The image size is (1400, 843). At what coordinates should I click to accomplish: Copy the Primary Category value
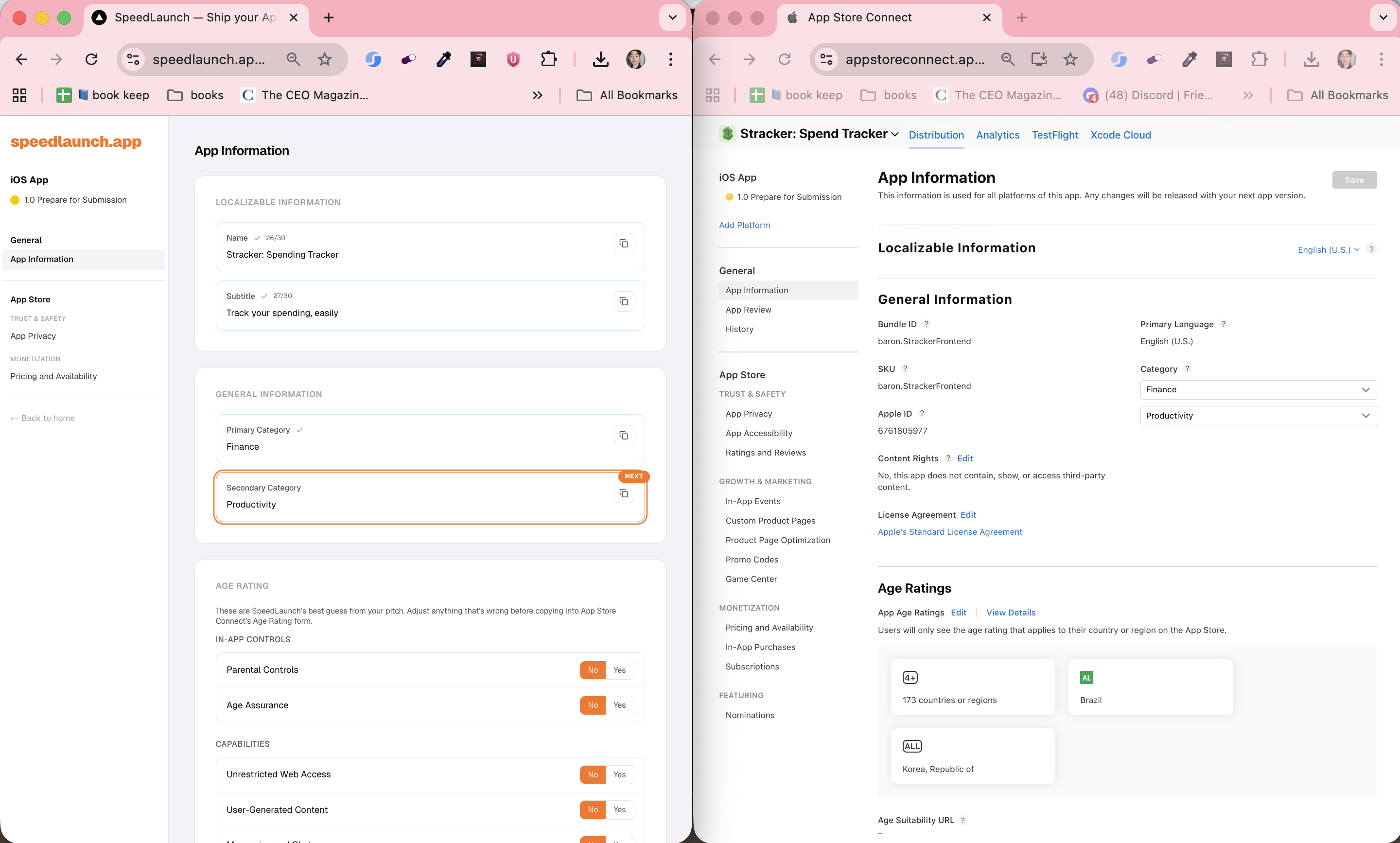coord(624,436)
